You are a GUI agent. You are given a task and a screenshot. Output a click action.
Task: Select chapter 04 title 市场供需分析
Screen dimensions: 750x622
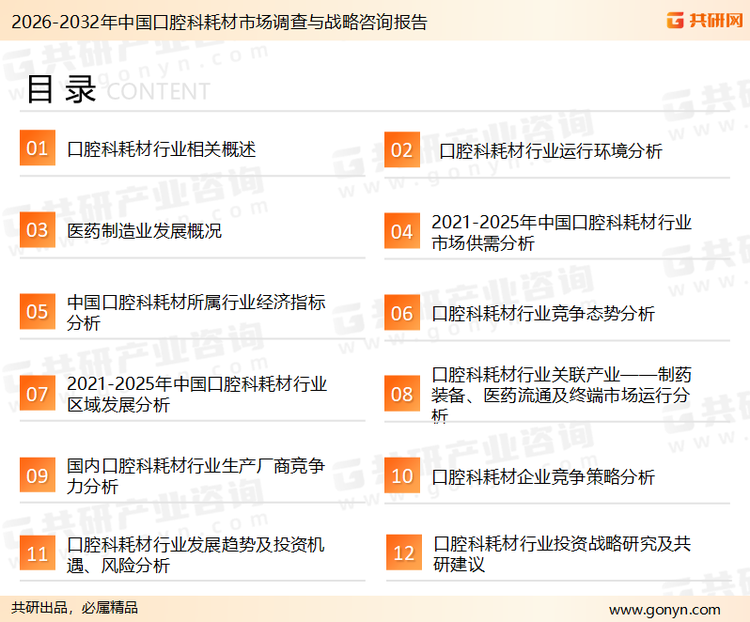(561, 233)
